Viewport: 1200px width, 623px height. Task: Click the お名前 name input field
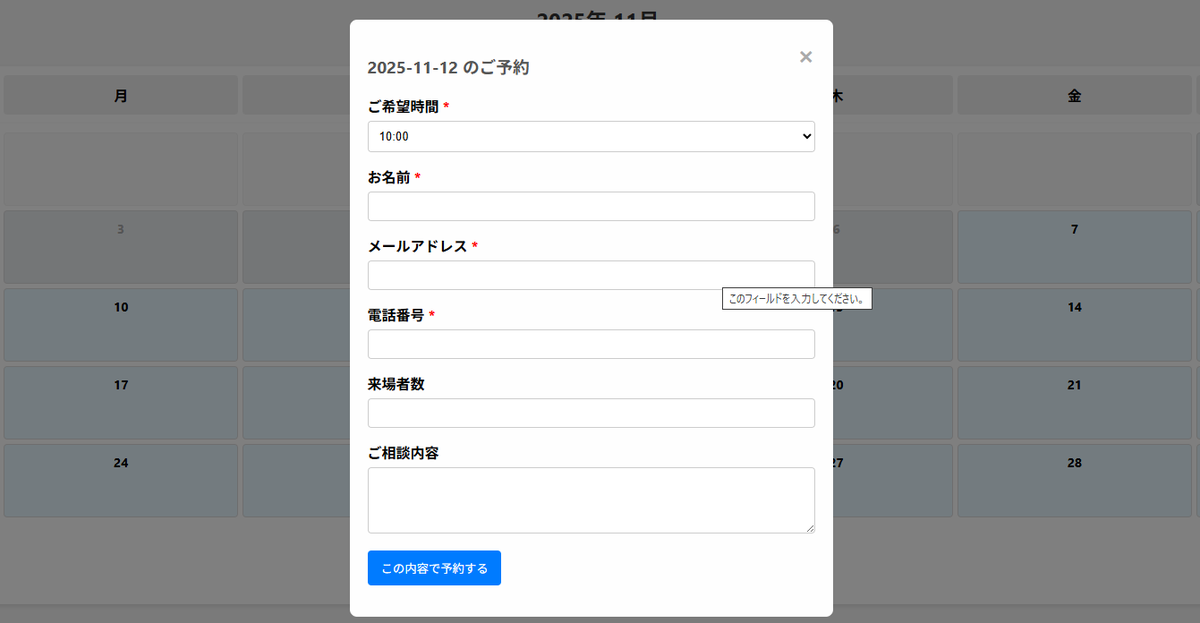click(x=590, y=206)
